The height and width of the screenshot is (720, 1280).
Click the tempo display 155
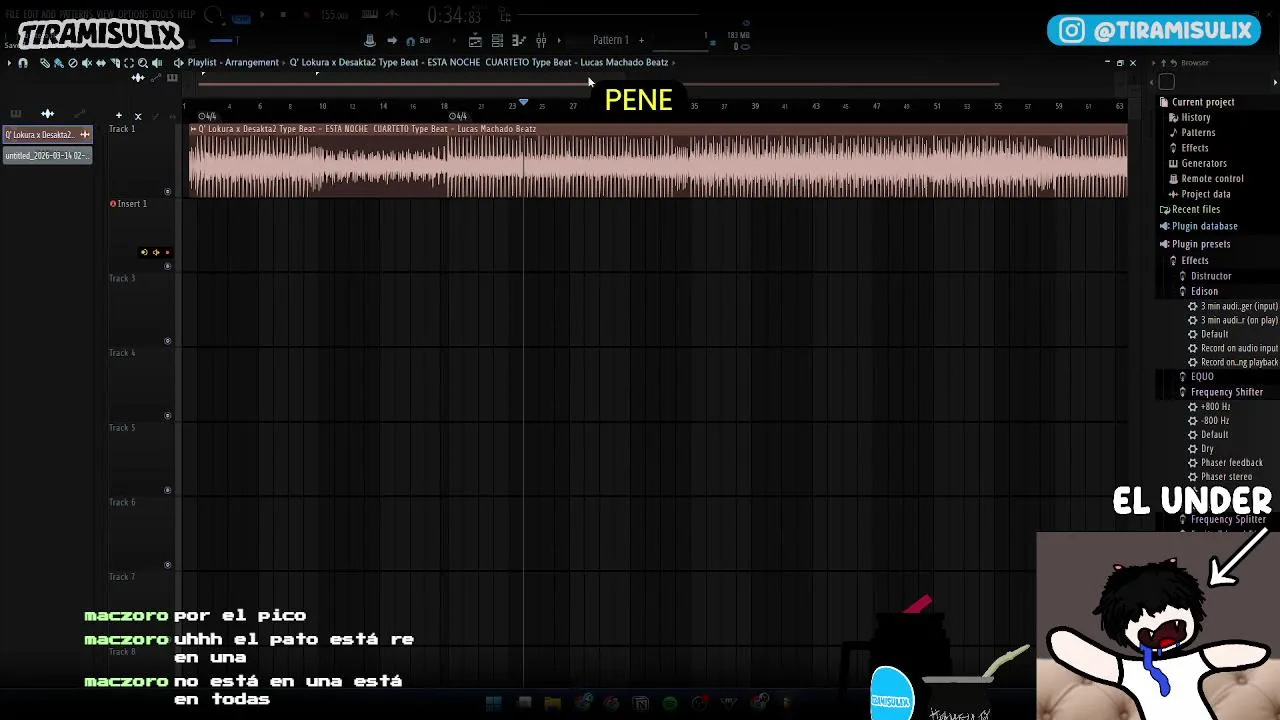(x=335, y=15)
